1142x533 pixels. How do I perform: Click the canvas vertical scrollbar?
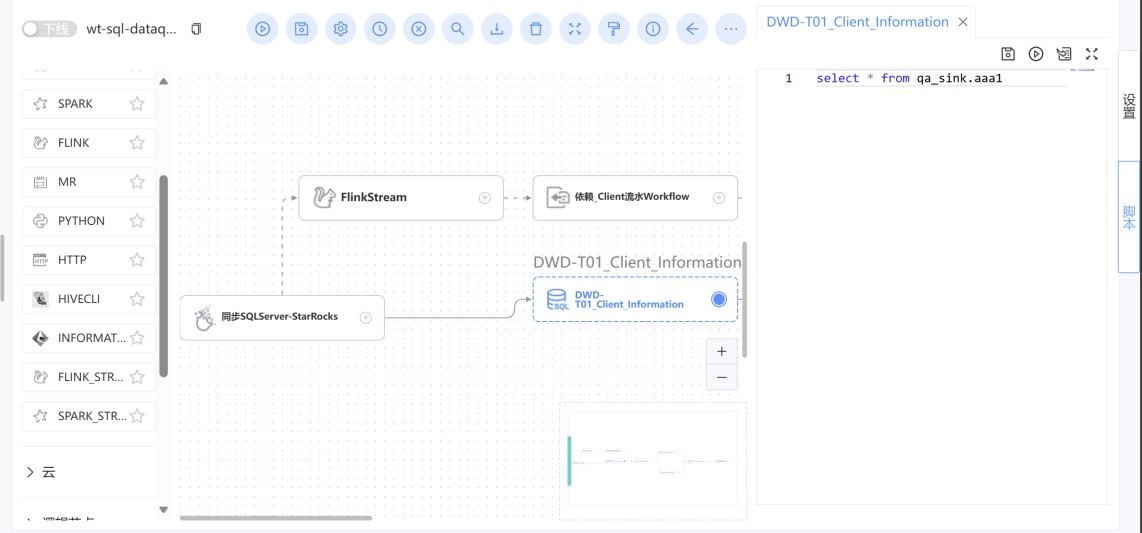click(744, 299)
